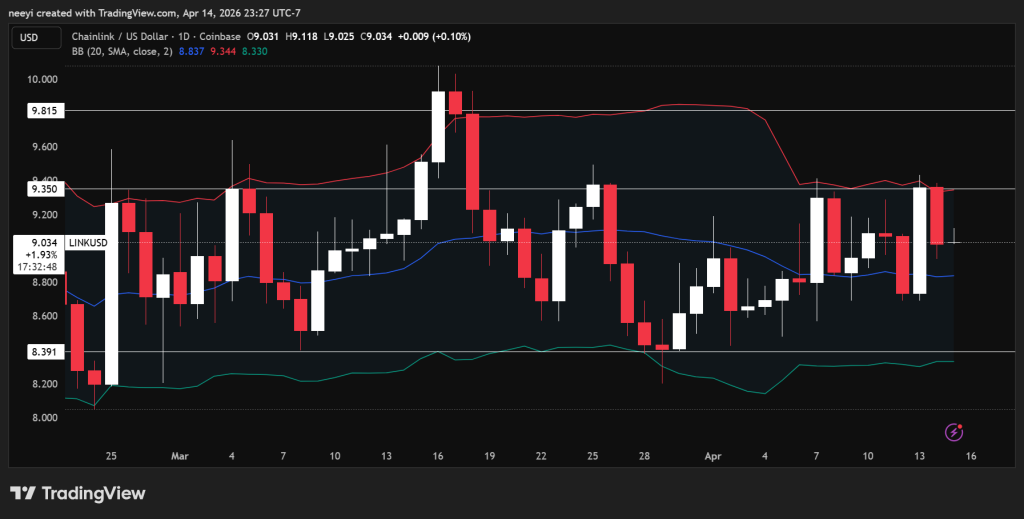Image resolution: width=1024 pixels, height=519 pixels.
Task: Click the 10.000 label on the price axis
Action: pos(41,79)
